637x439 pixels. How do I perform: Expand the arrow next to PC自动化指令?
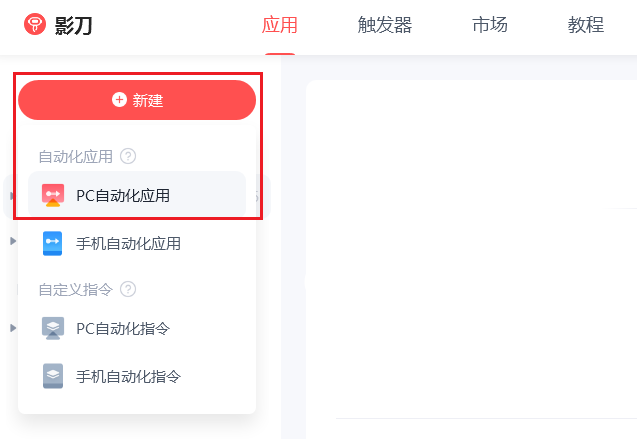click(x=13, y=328)
